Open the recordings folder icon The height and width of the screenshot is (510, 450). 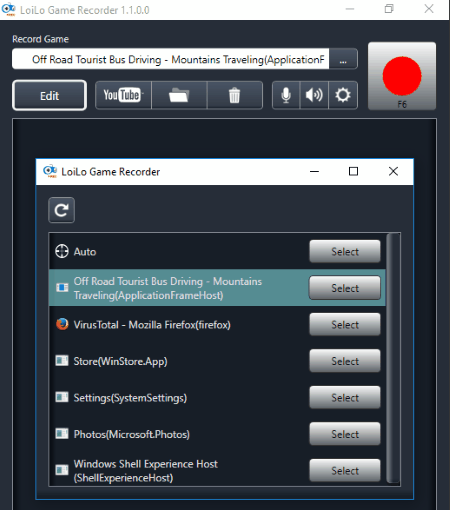coord(179,95)
